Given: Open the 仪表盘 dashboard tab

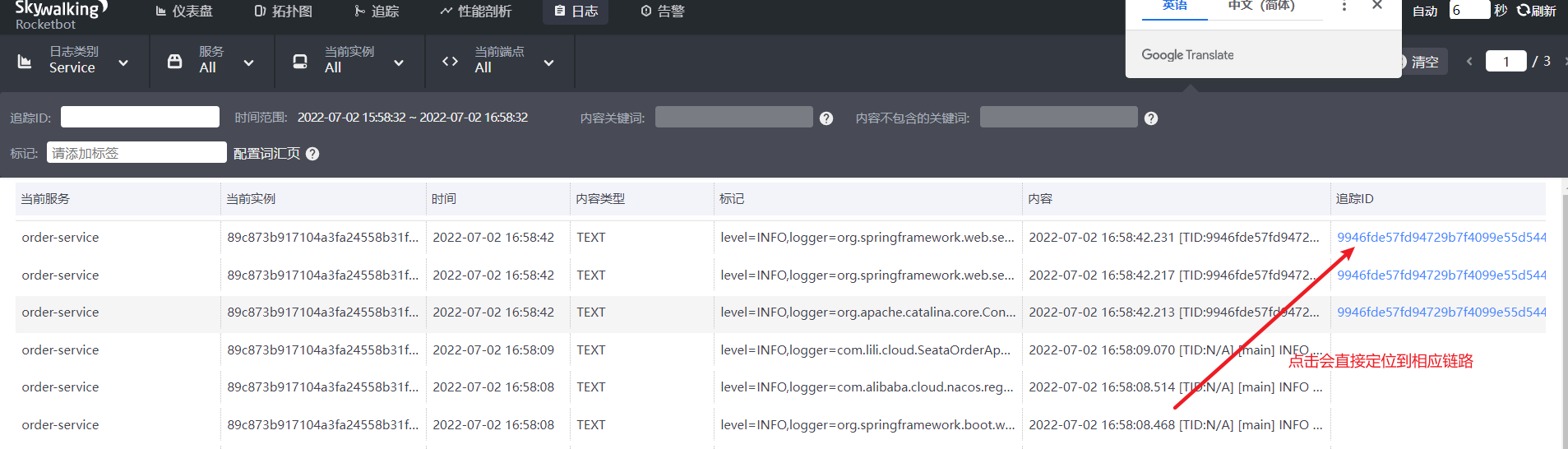Looking at the screenshot, I should coord(184,12).
